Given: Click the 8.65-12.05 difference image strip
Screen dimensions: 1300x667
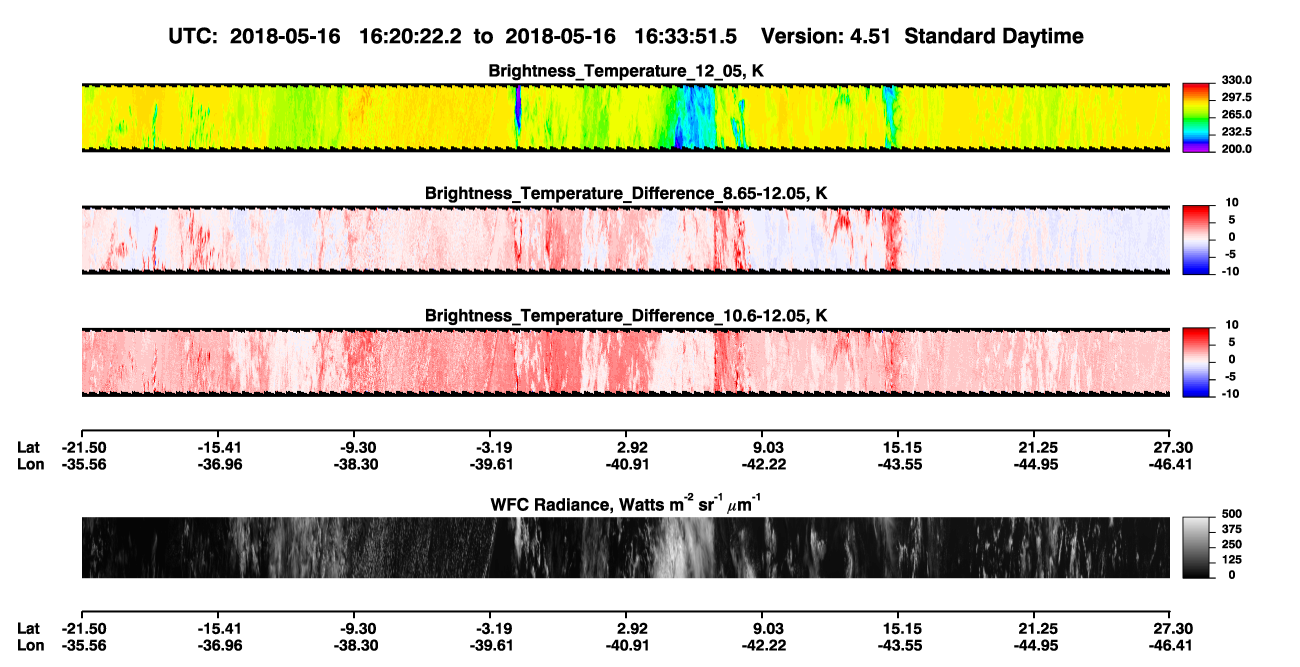Looking at the screenshot, I should point(626,239).
